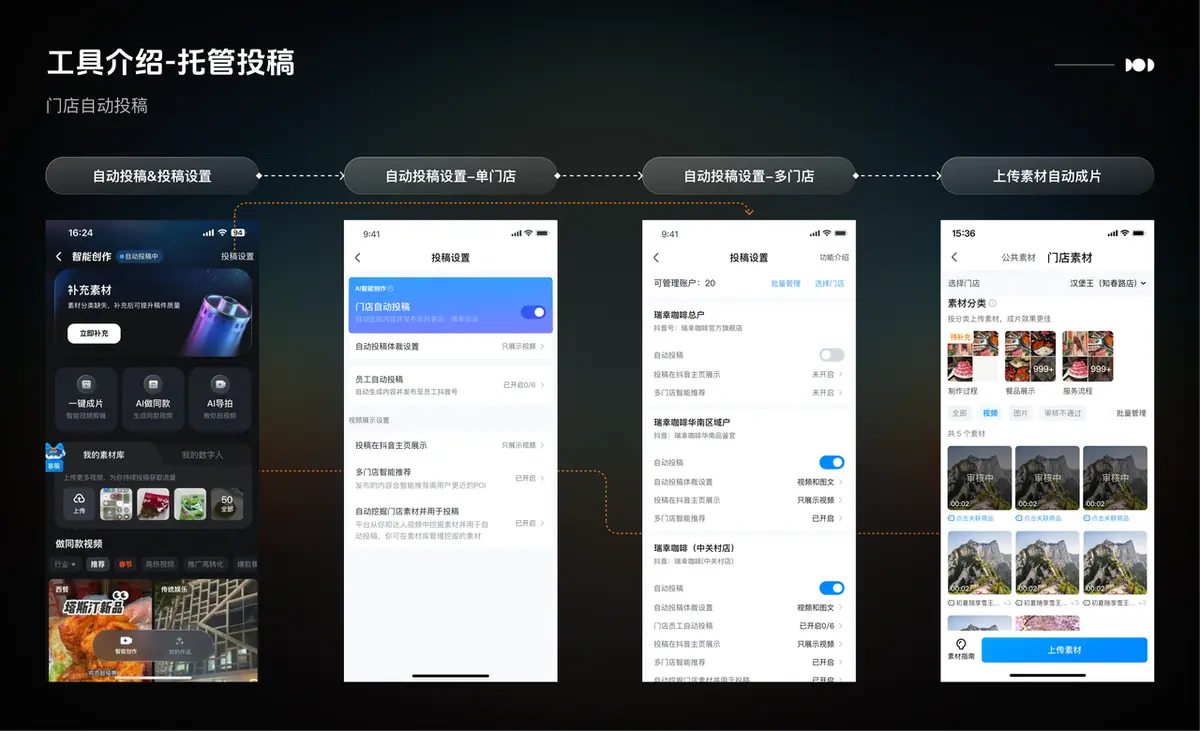The image size is (1200, 731).
Task: Open 瑞幸咖啡总户 投稿在抖音主页展示 未开启 row
Action: pyautogui.click(x=749, y=374)
